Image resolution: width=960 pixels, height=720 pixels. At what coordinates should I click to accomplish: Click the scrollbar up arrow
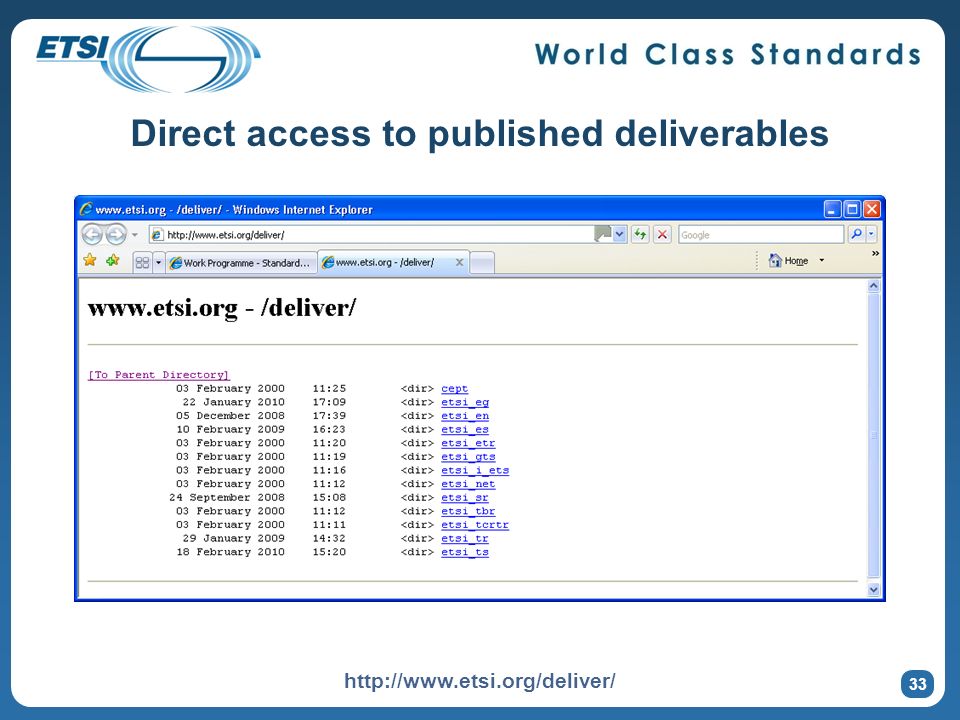[874, 286]
